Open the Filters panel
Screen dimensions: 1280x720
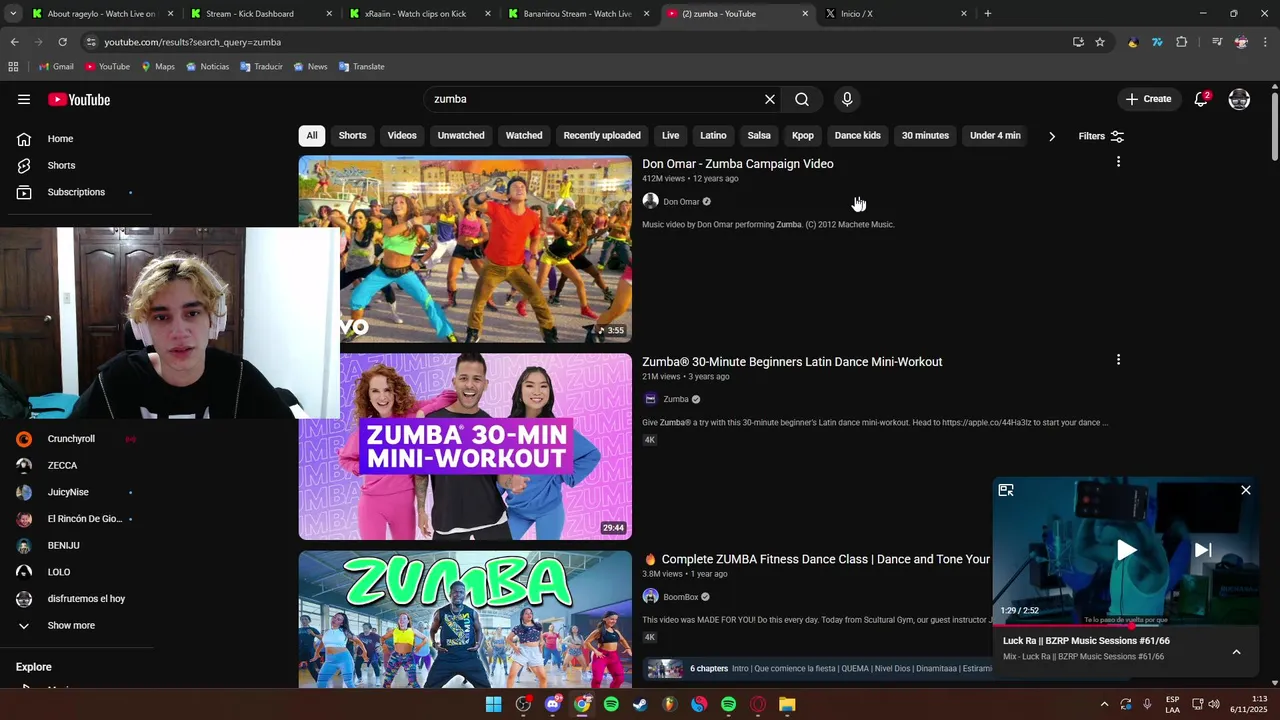1101,136
